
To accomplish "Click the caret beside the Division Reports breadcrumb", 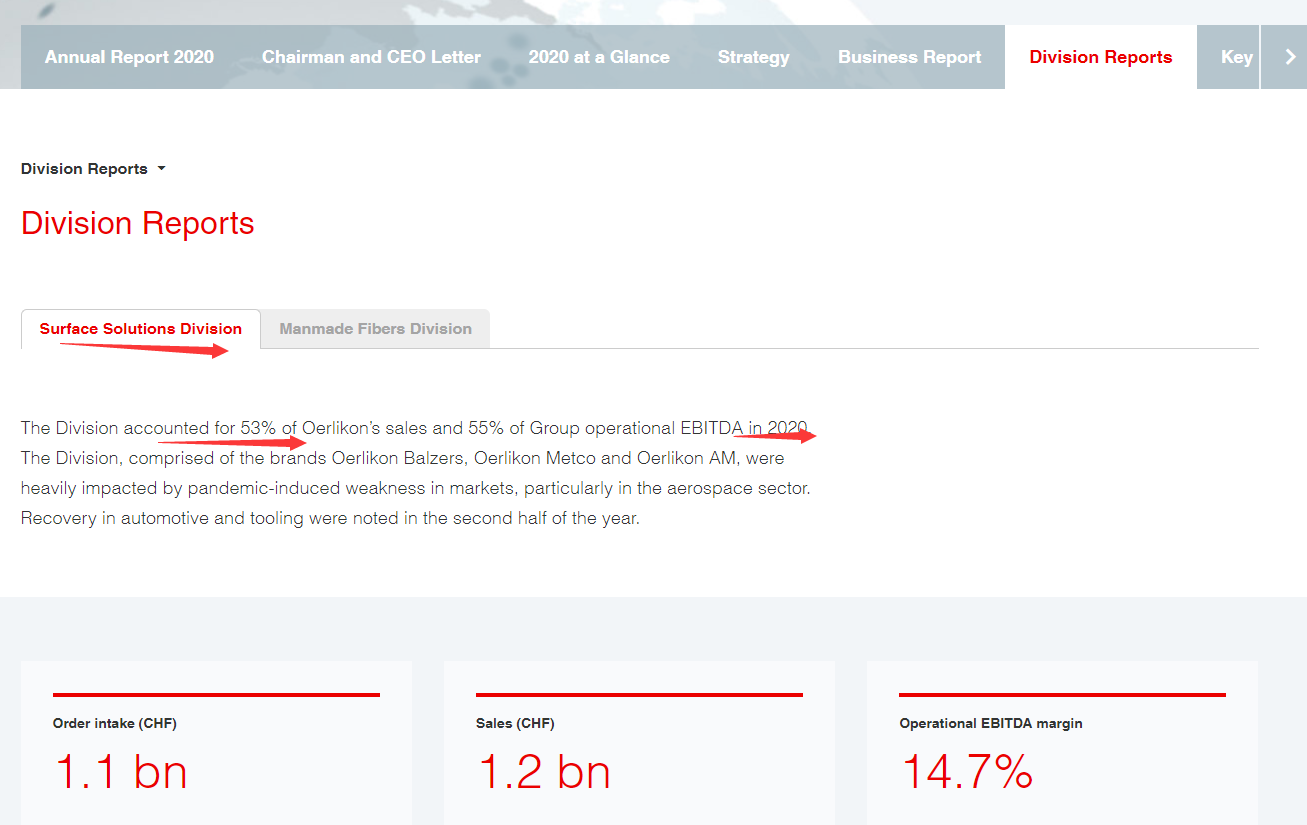I will pyautogui.click(x=161, y=169).
